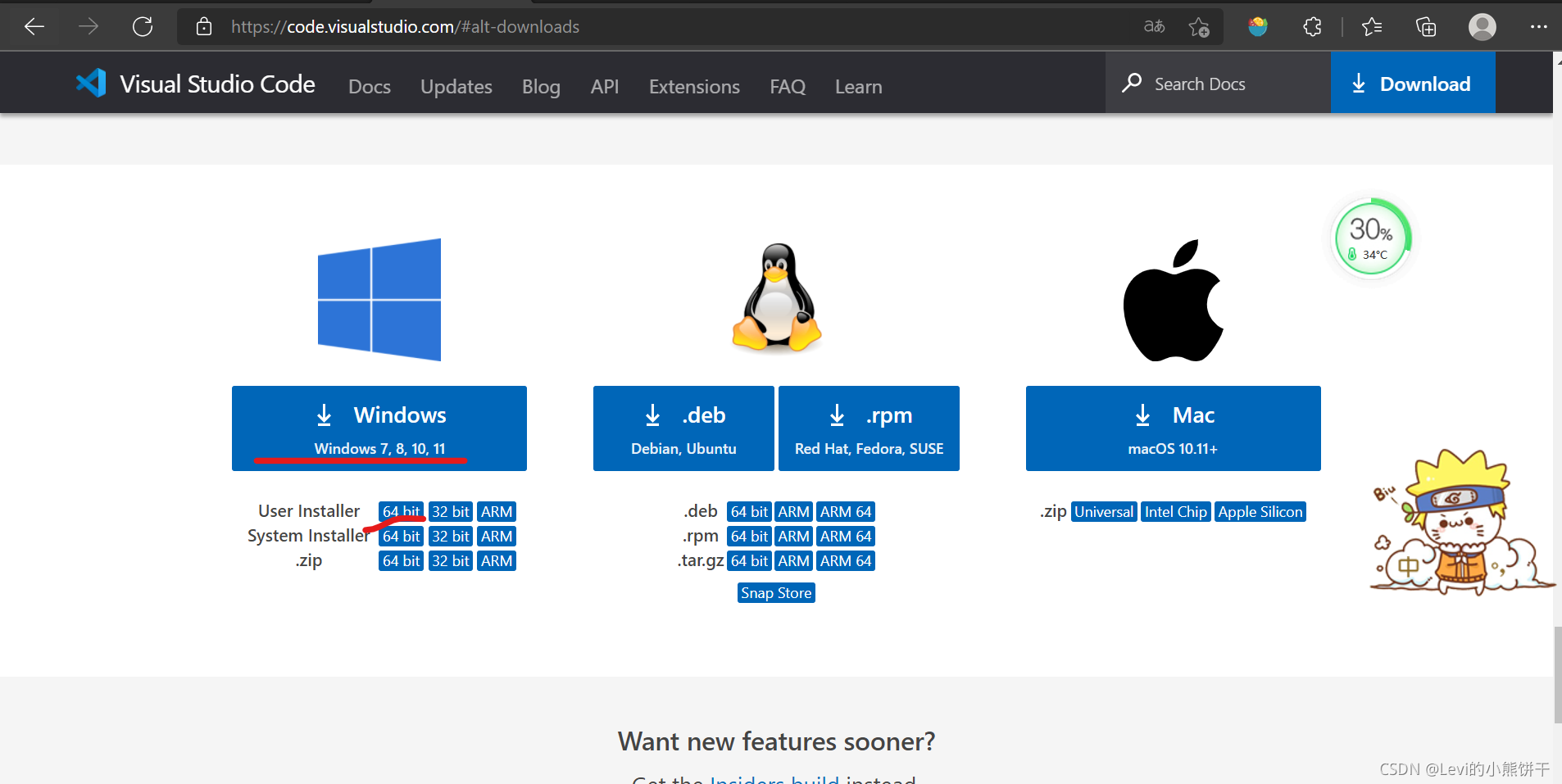Open the Snap Store link

coord(776,593)
